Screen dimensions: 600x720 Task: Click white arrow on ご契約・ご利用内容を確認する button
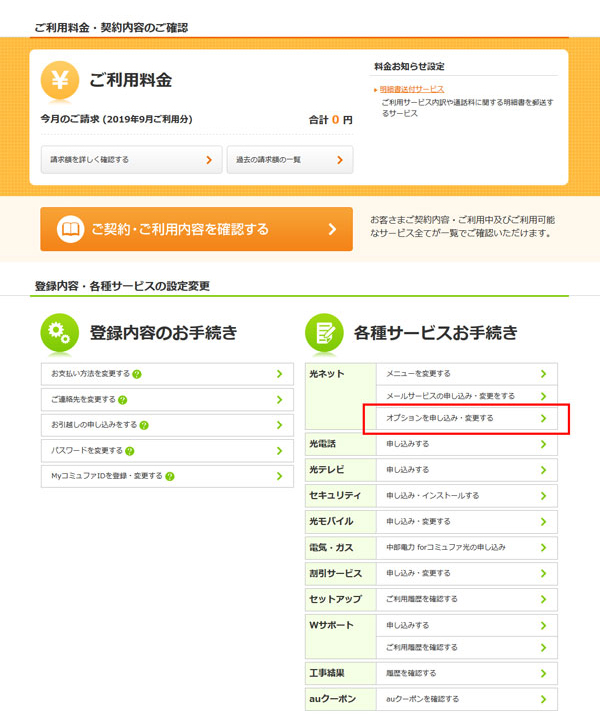pyautogui.click(x=332, y=229)
